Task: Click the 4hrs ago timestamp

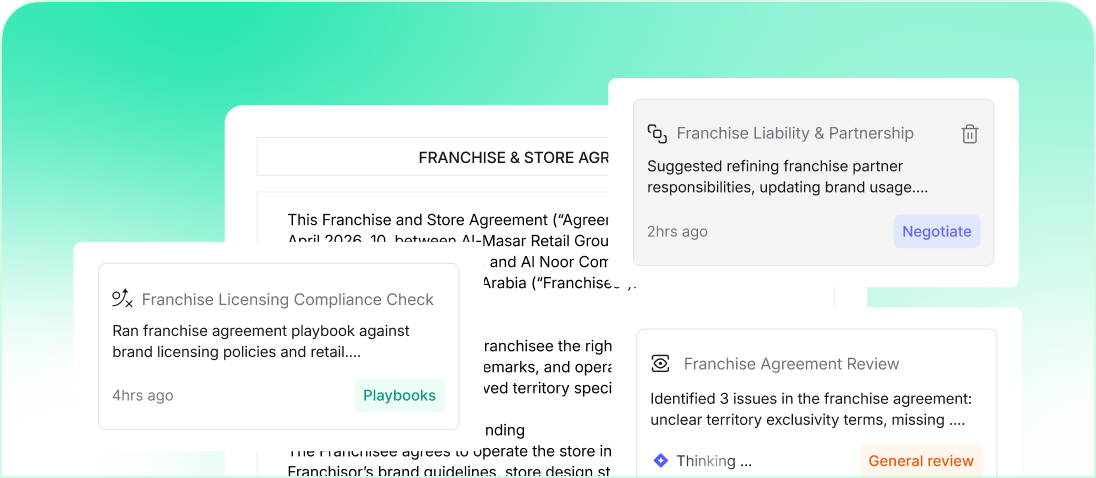Action: click(142, 395)
